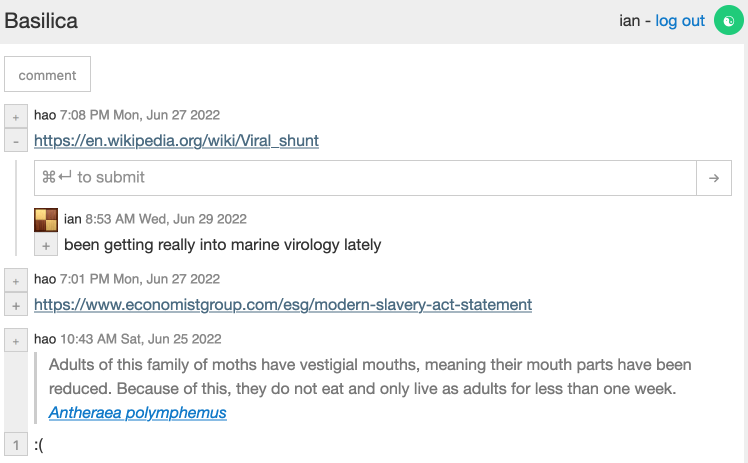Click the 8:53 AM Wed timestamp on ian's comment
Viewport: 748px width, 463px height.
[166, 219]
